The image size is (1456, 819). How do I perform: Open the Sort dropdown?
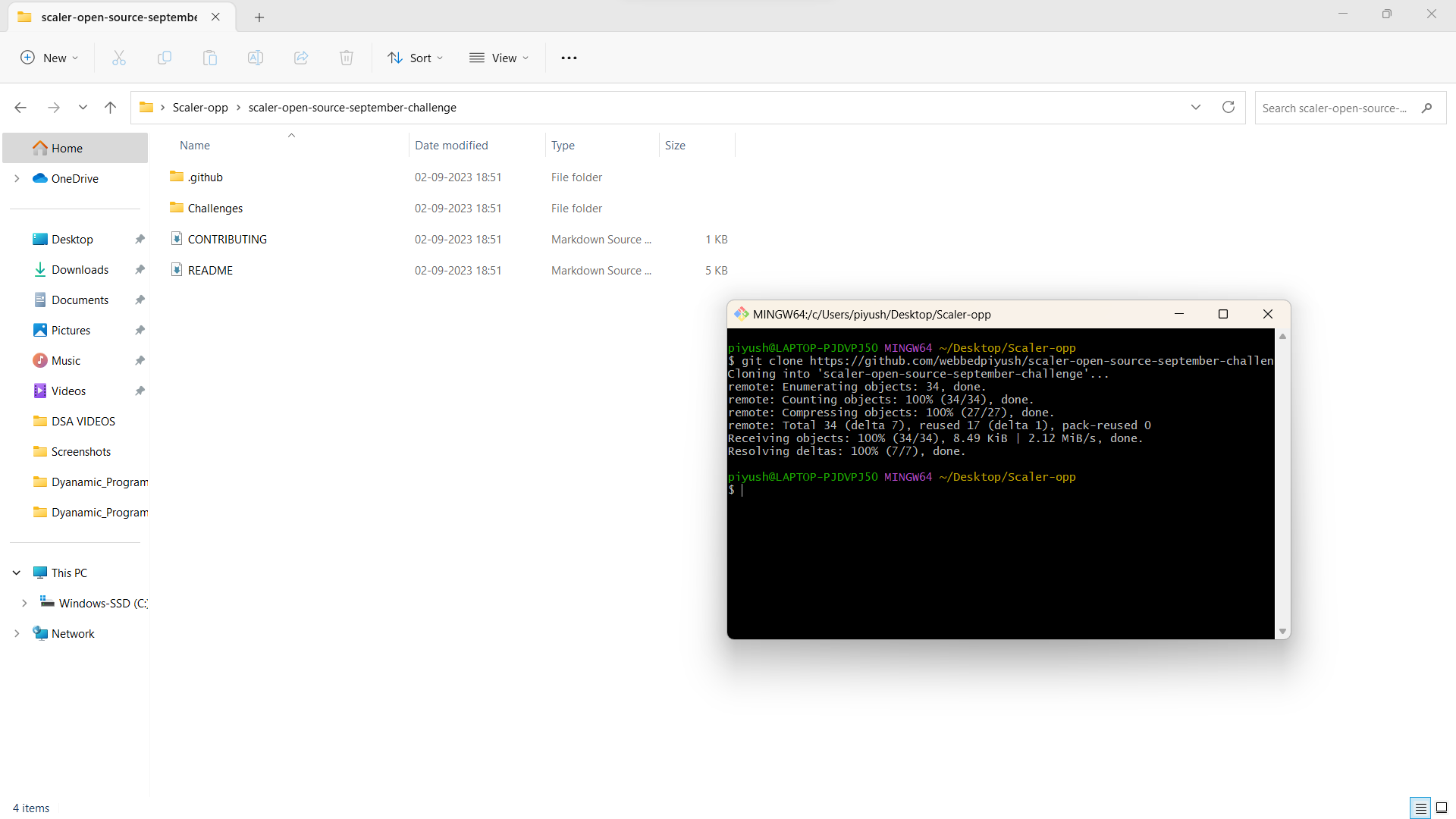(x=415, y=58)
